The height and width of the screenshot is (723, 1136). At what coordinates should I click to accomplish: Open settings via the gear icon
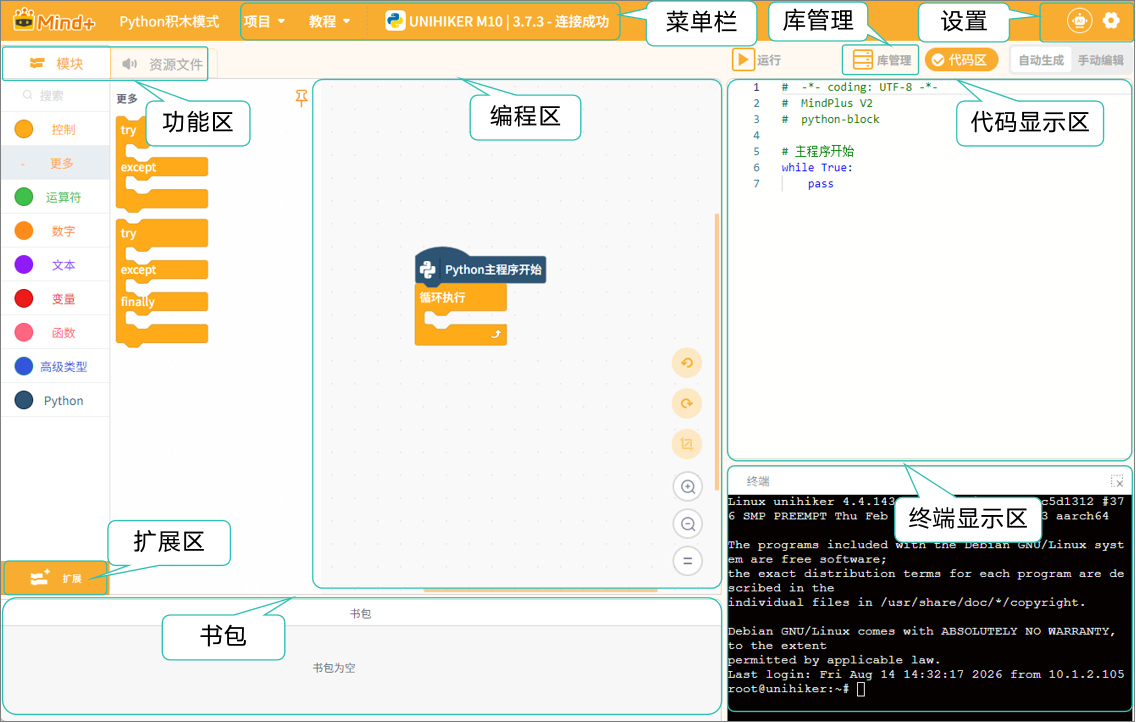(x=1111, y=20)
